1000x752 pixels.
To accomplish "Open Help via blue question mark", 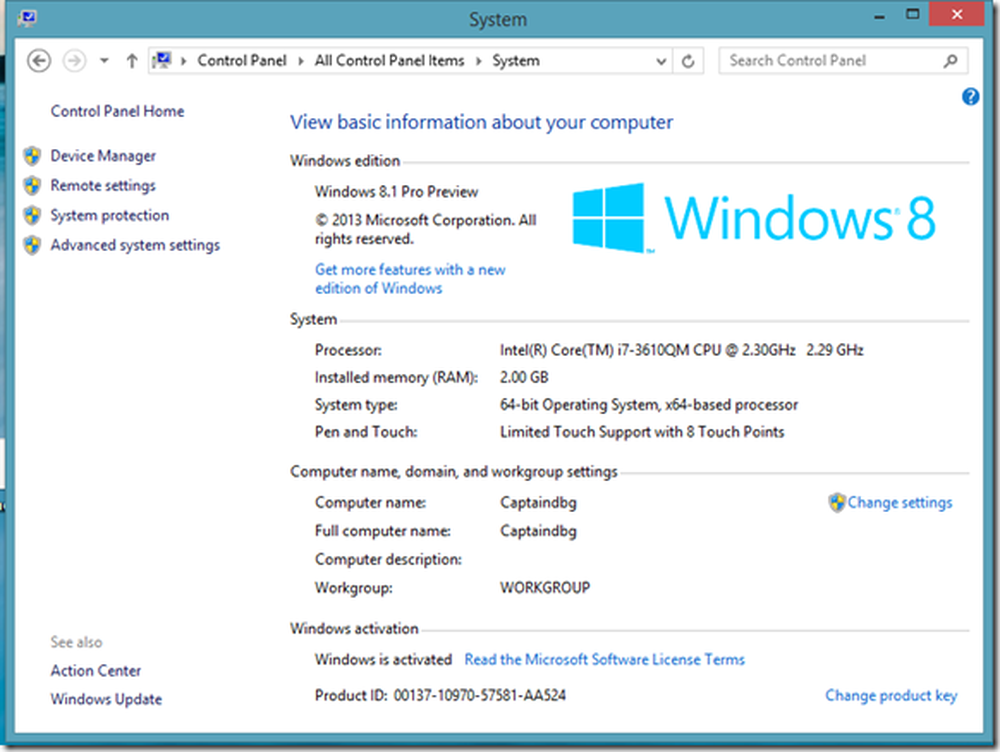I will point(970,97).
